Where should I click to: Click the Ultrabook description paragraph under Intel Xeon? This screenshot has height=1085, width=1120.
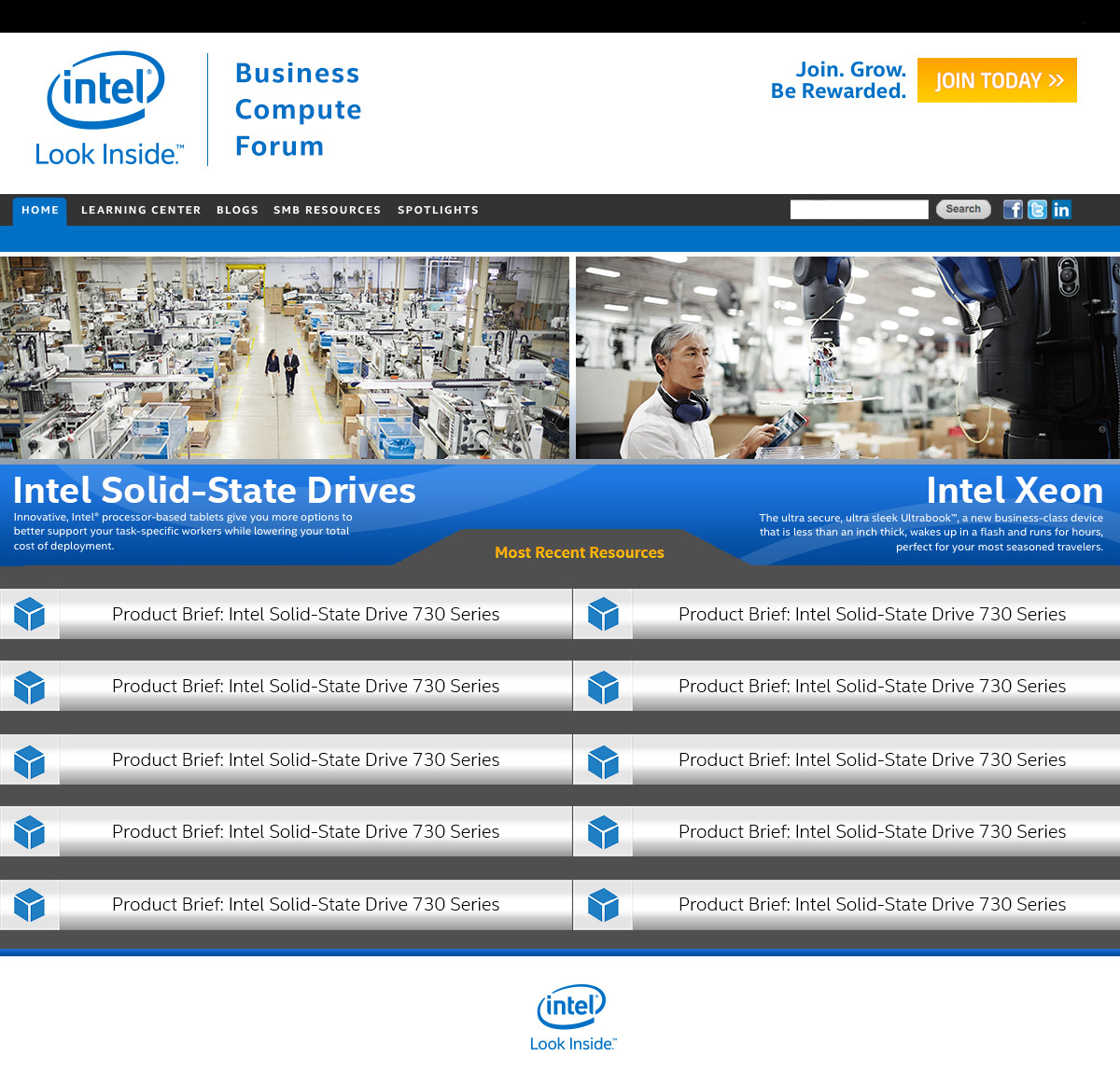pyautogui.click(x=931, y=532)
